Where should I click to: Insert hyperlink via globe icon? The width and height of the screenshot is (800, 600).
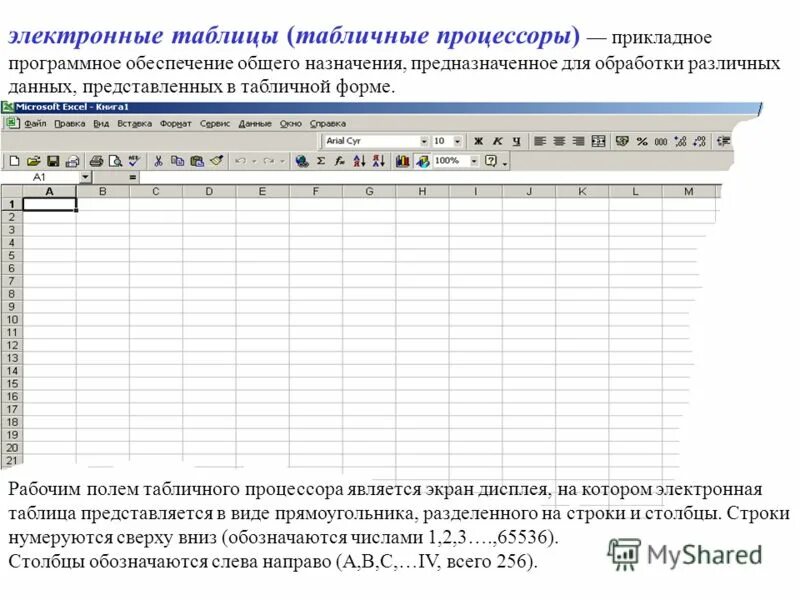[x=302, y=161]
